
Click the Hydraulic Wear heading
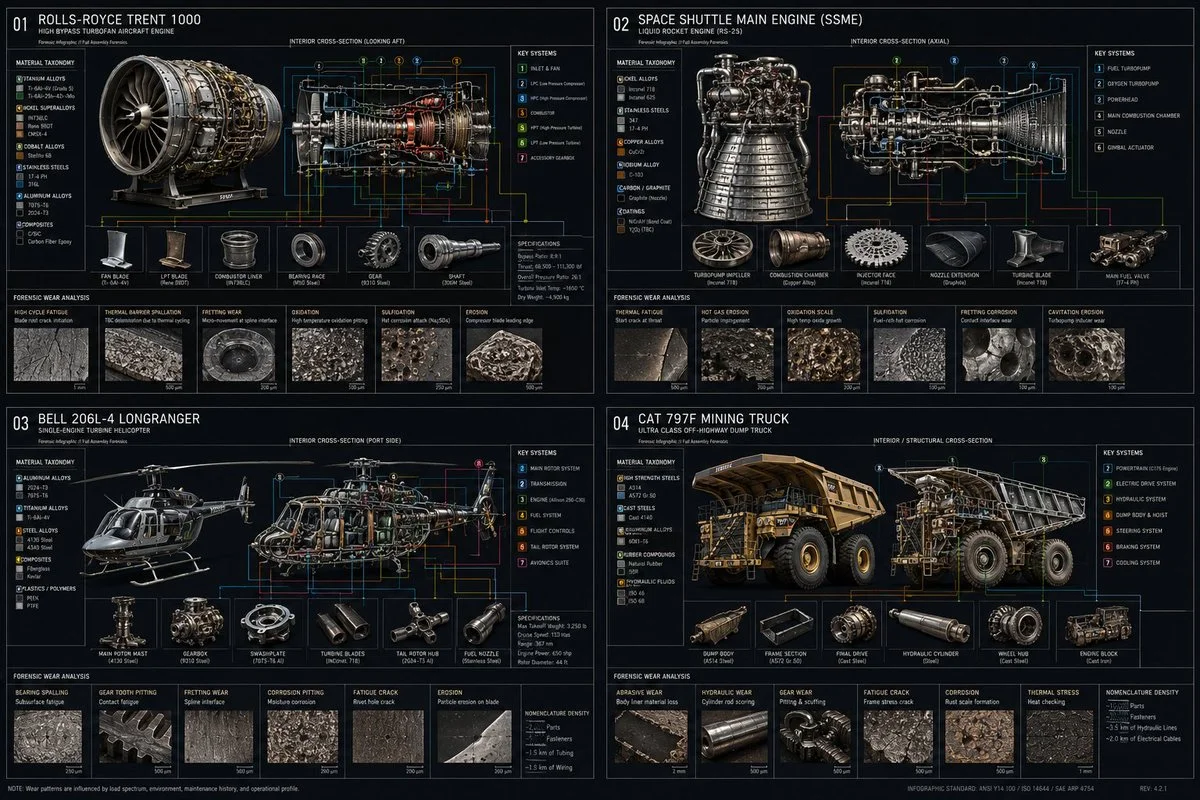[x=726, y=690]
